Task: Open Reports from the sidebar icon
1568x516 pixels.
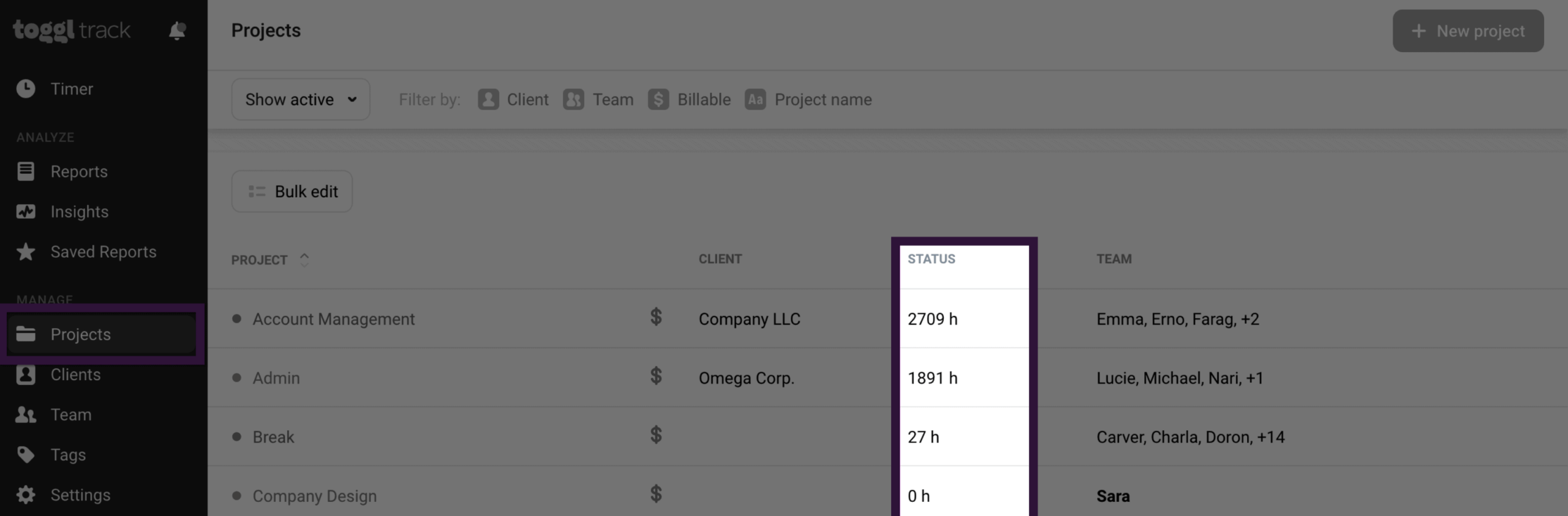Action: 26,171
